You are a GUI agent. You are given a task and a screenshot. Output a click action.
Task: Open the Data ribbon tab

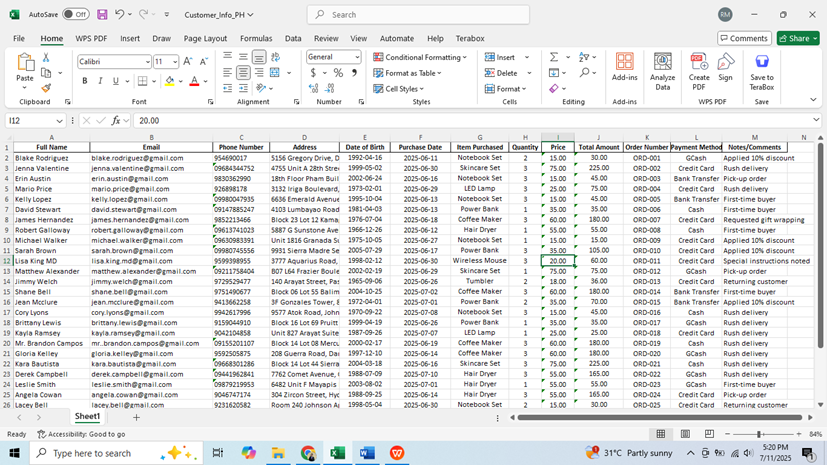point(293,38)
